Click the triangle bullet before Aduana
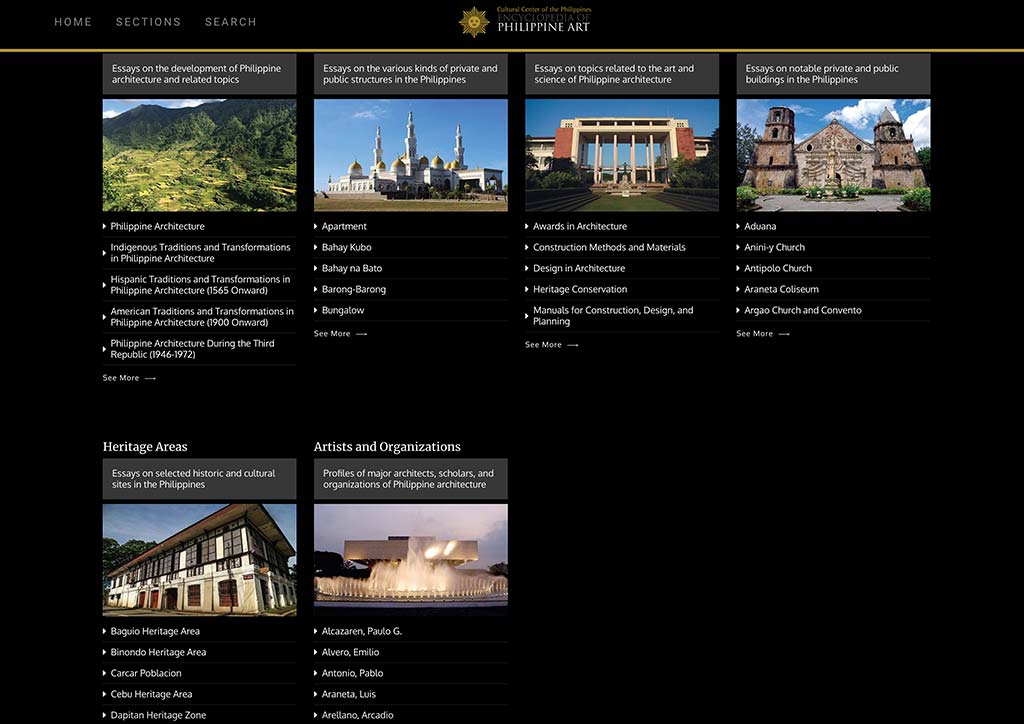 pos(739,226)
